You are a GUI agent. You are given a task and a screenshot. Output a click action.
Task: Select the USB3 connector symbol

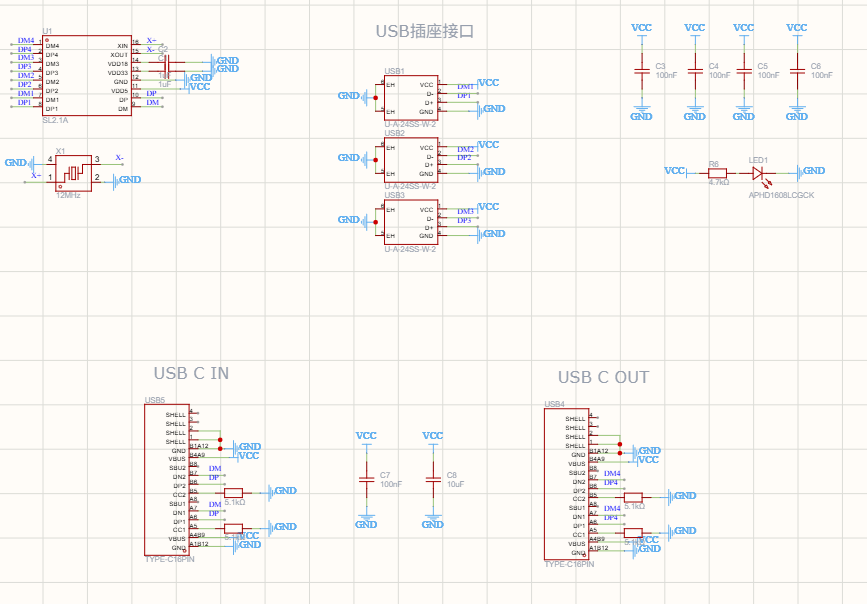(411, 222)
